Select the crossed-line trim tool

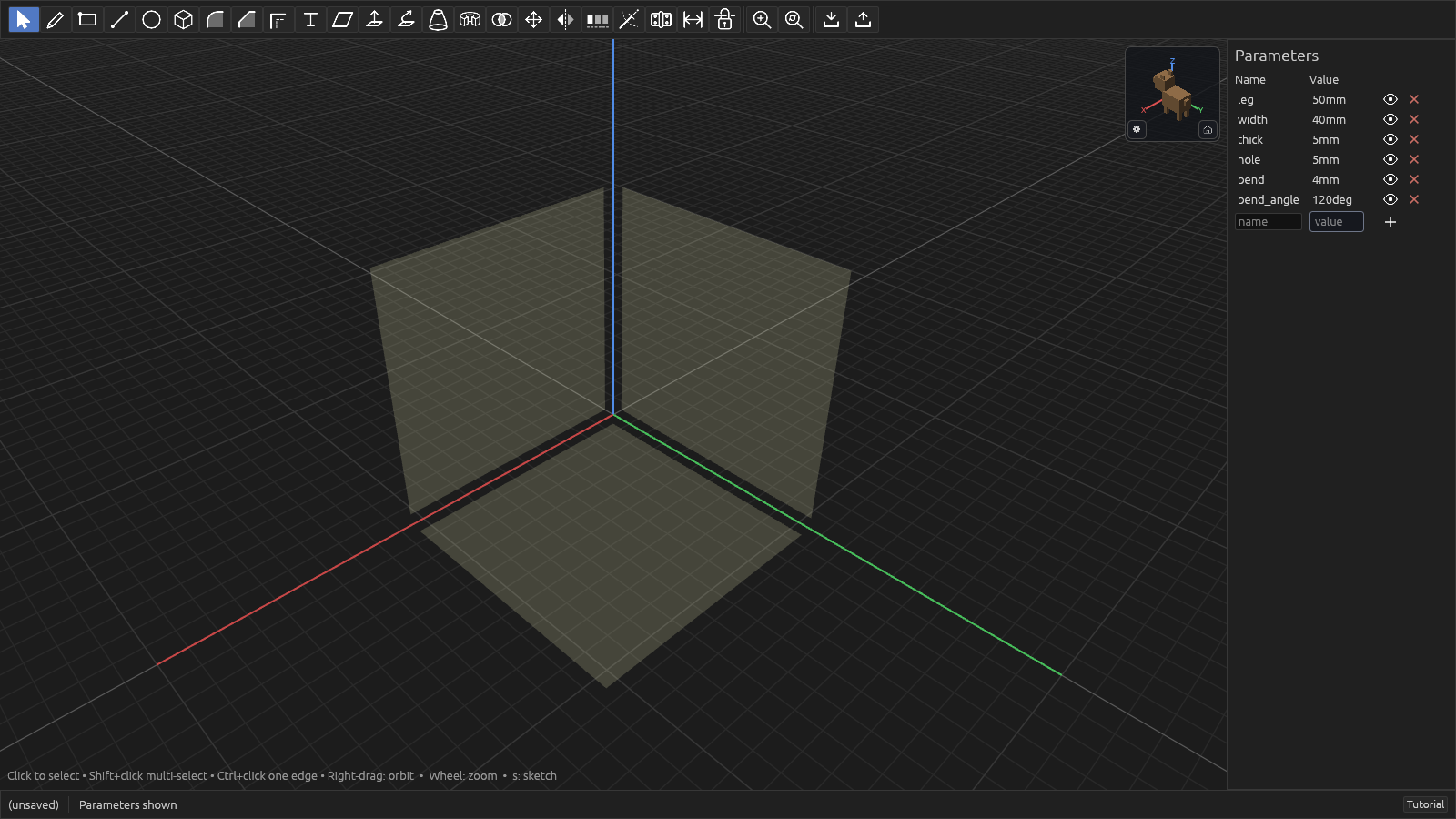pyautogui.click(x=629, y=19)
